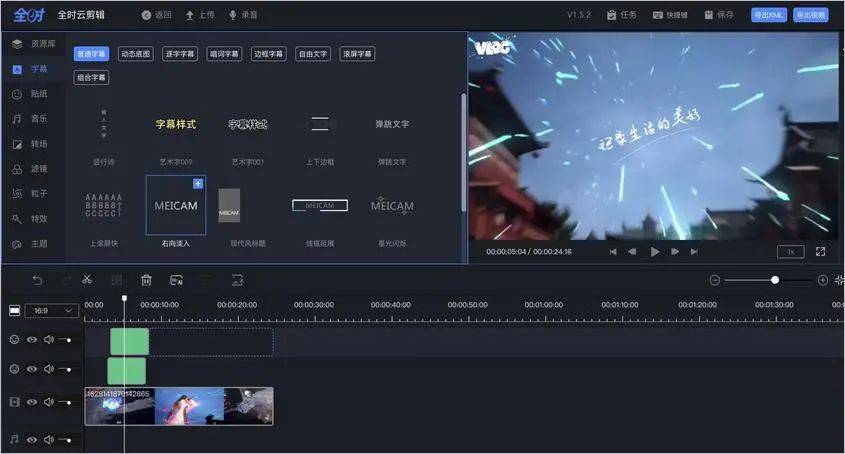Mute speaker on second sticker track
The image size is (845, 454).
click(x=49, y=369)
